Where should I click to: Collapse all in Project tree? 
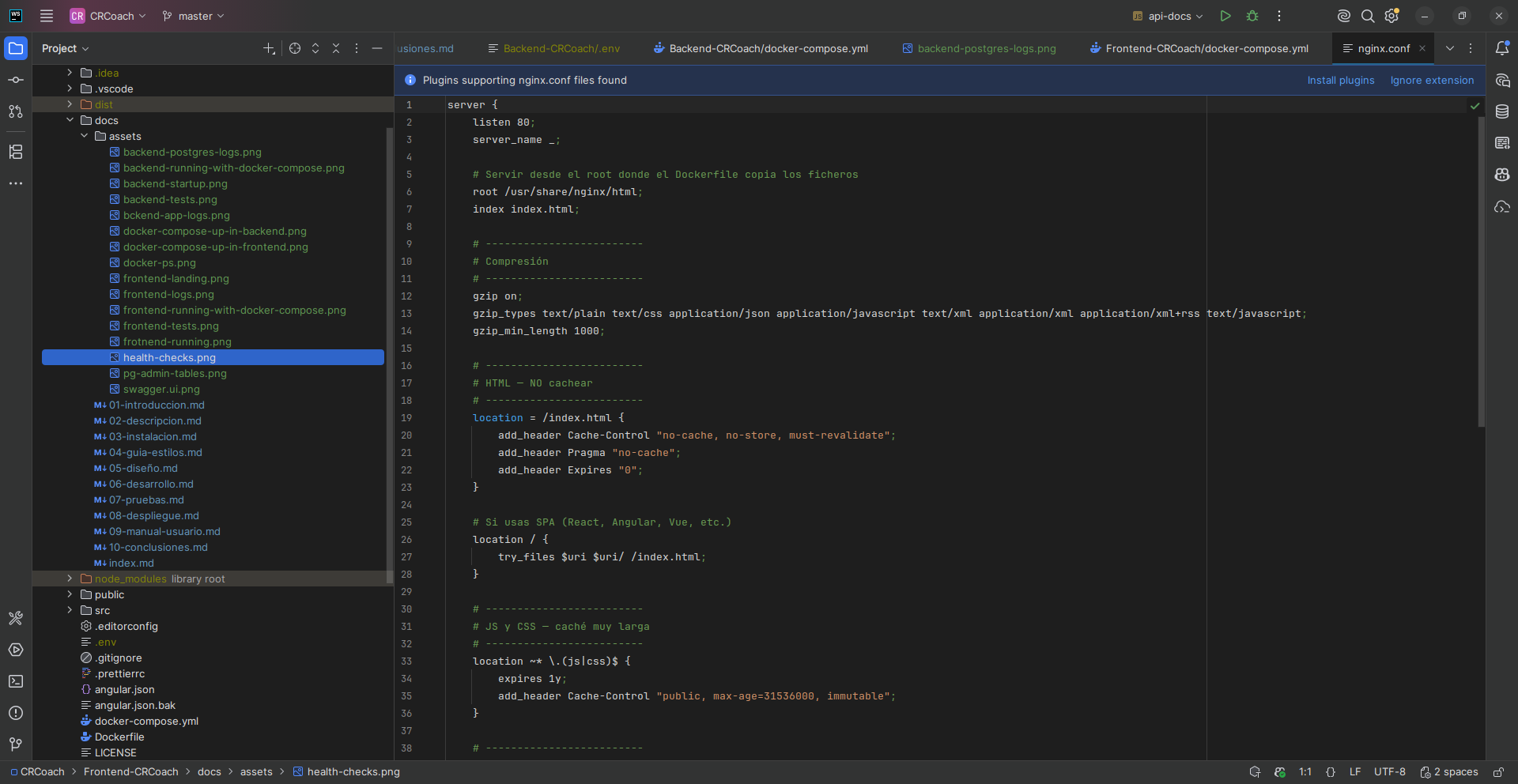click(x=336, y=48)
